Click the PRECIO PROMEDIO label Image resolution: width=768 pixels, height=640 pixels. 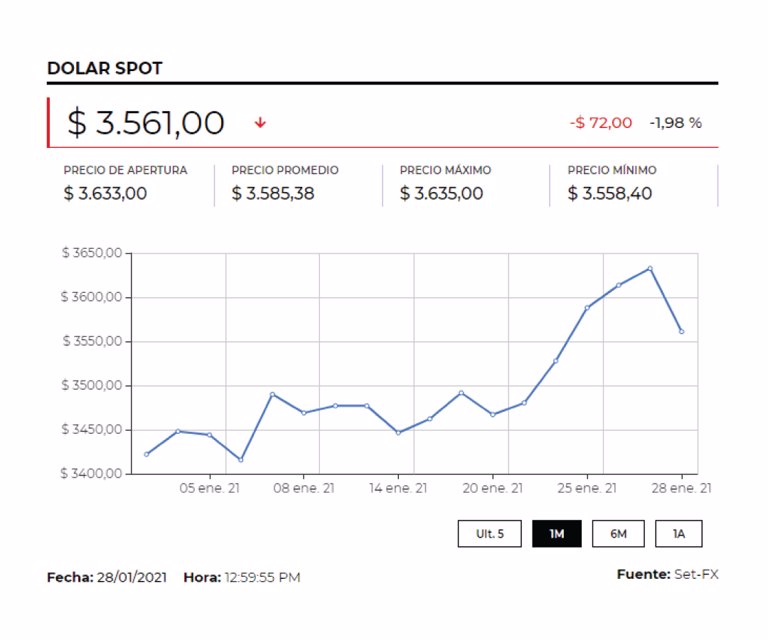point(285,170)
